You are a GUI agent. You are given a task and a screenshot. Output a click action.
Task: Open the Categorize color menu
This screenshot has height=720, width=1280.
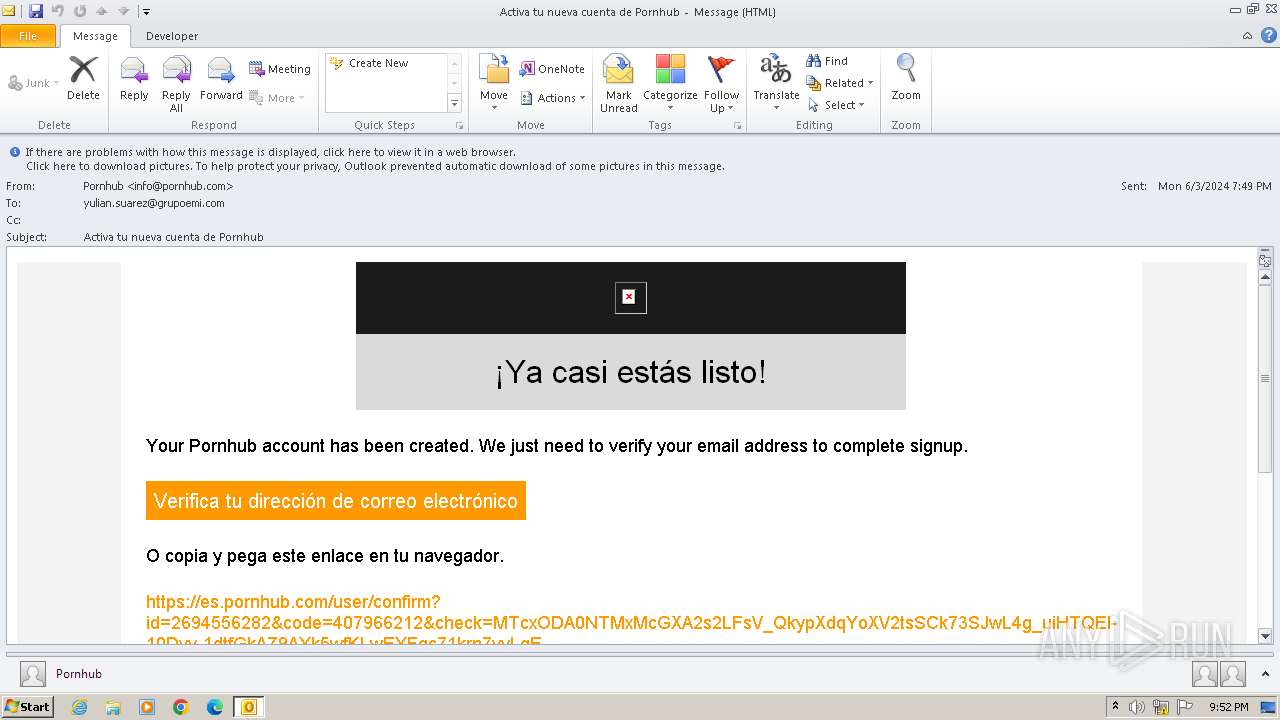click(x=670, y=82)
